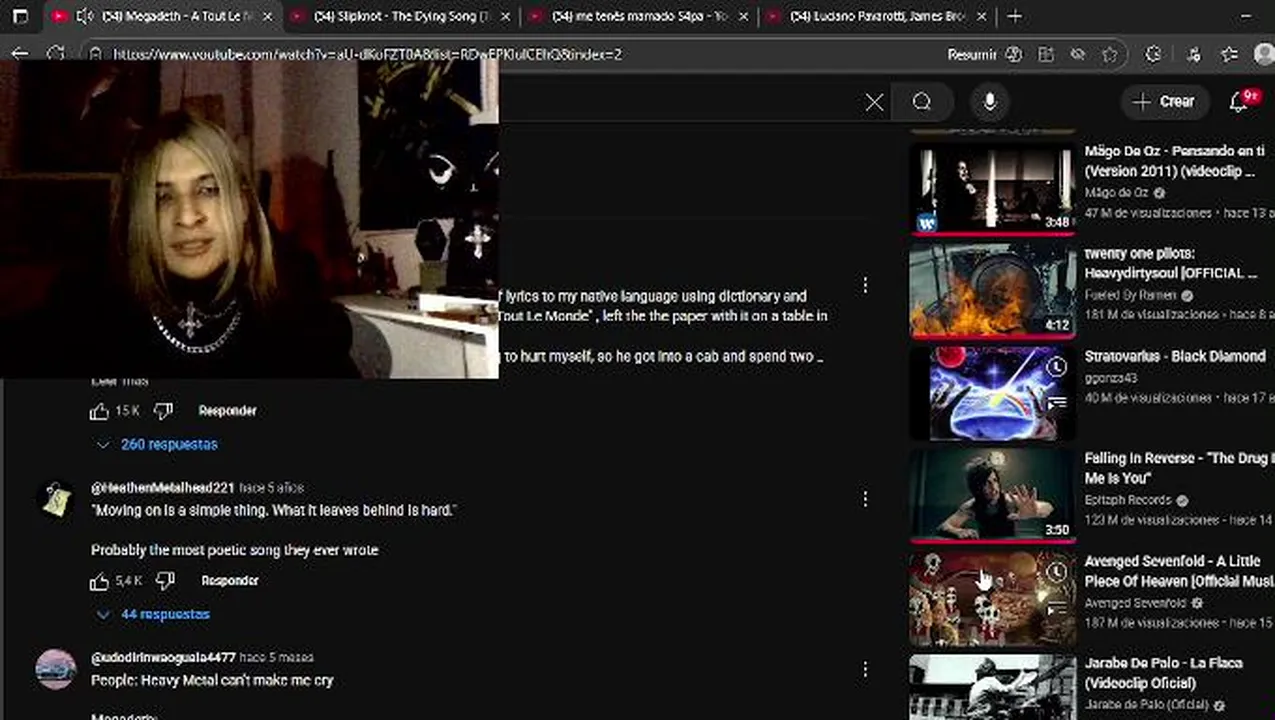This screenshot has height=720, width=1275.
Task: Click the Resumir button in address bar
Action: (984, 54)
